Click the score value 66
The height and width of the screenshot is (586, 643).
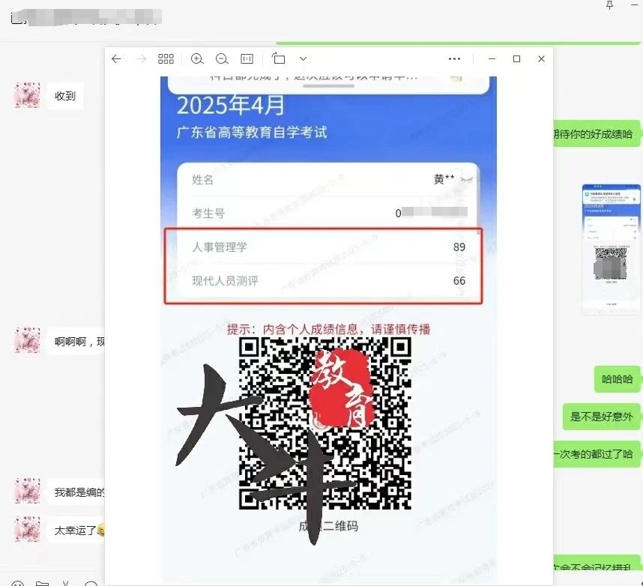click(459, 281)
